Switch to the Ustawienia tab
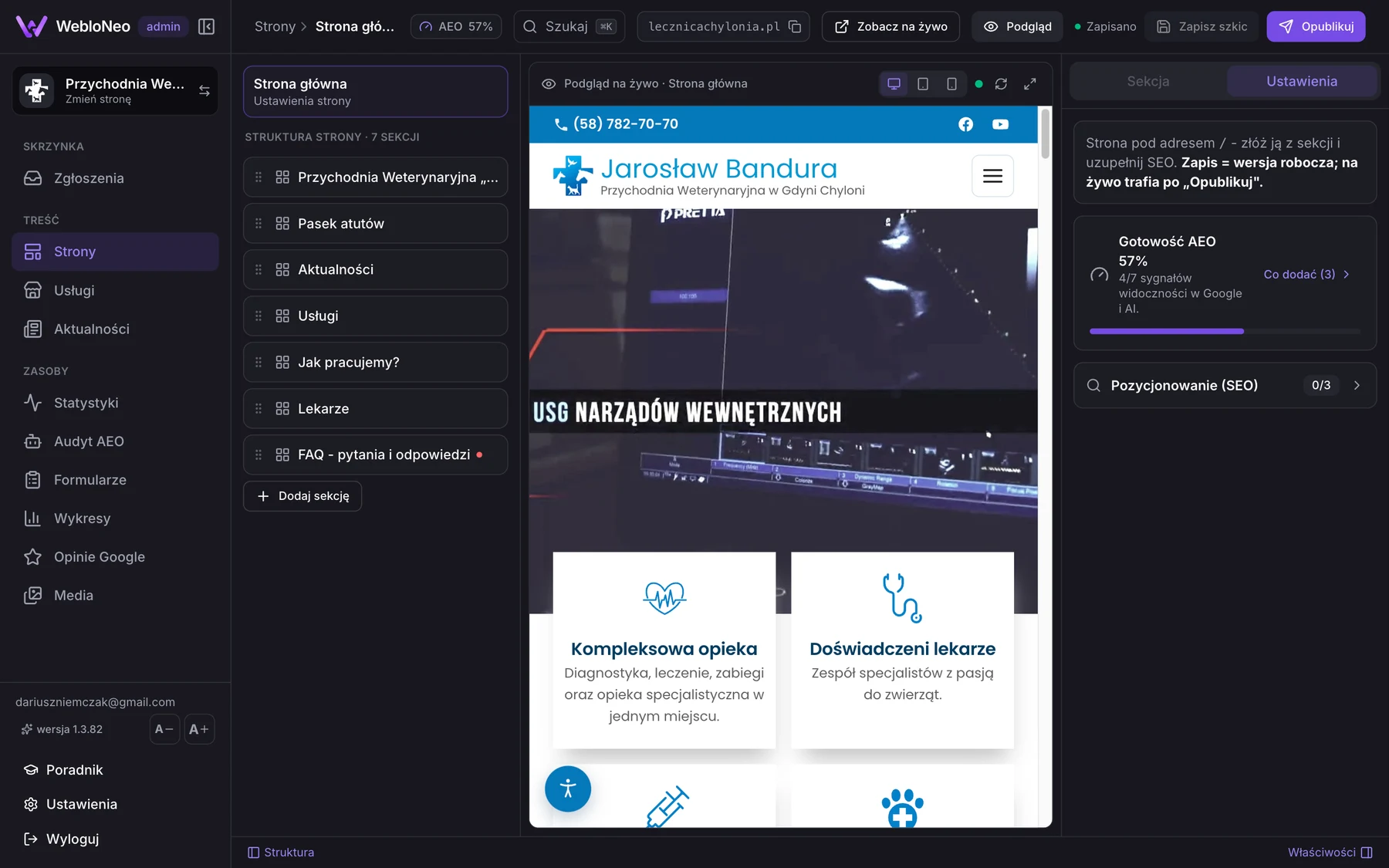The image size is (1389, 868). pyautogui.click(x=1302, y=81)
